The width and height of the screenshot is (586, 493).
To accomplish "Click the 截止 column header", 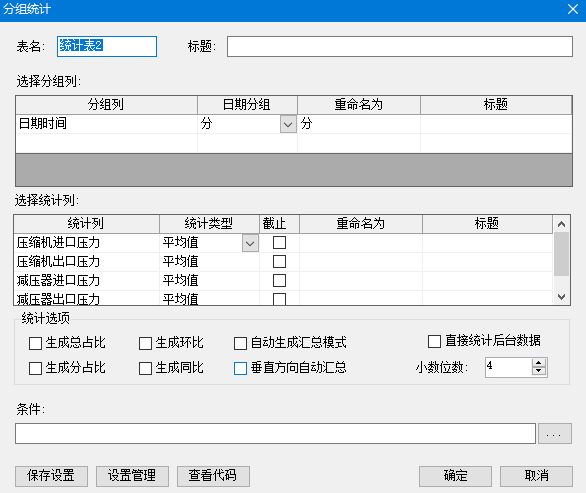I will 279,224.
